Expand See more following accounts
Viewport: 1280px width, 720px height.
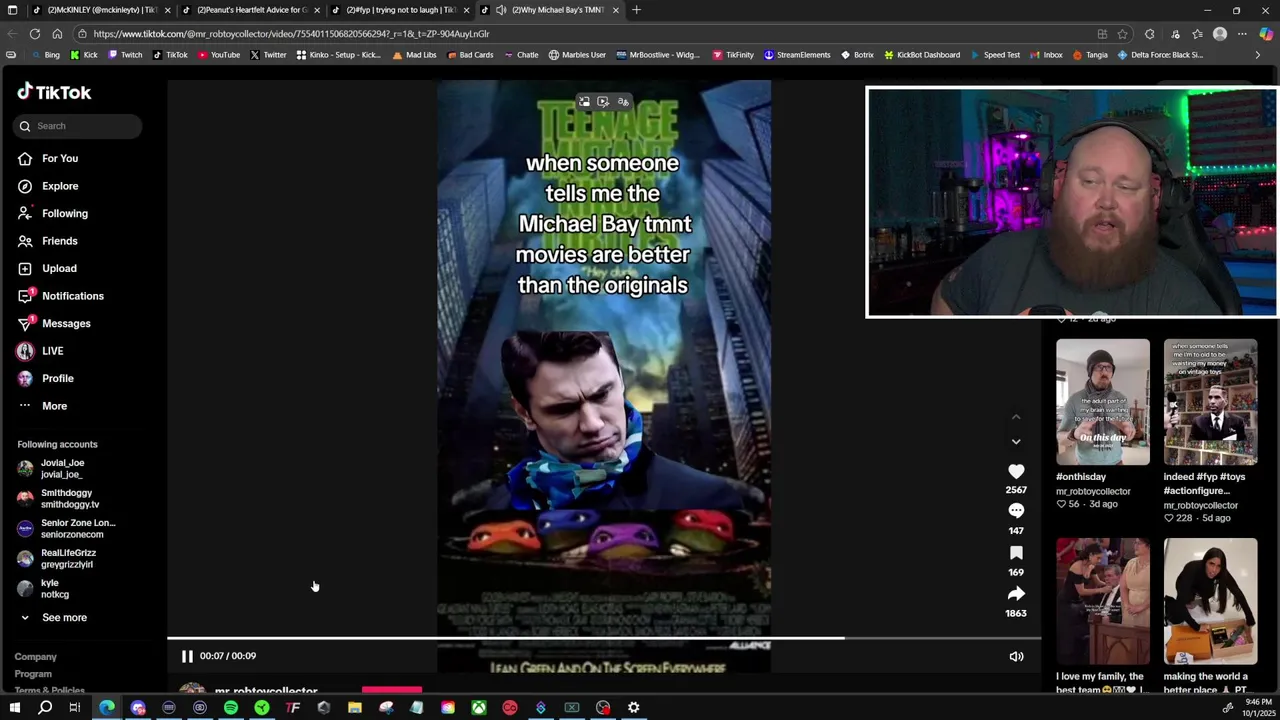(x=64, y=617)
